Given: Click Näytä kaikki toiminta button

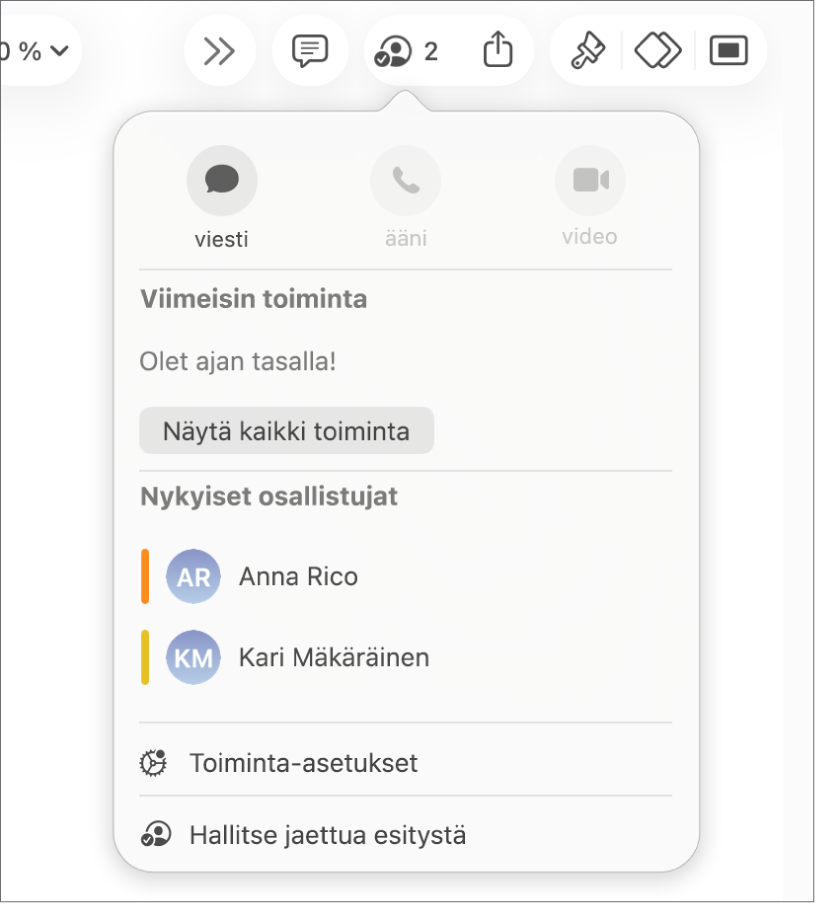Looking at the screenshot, I should point(287,431).
